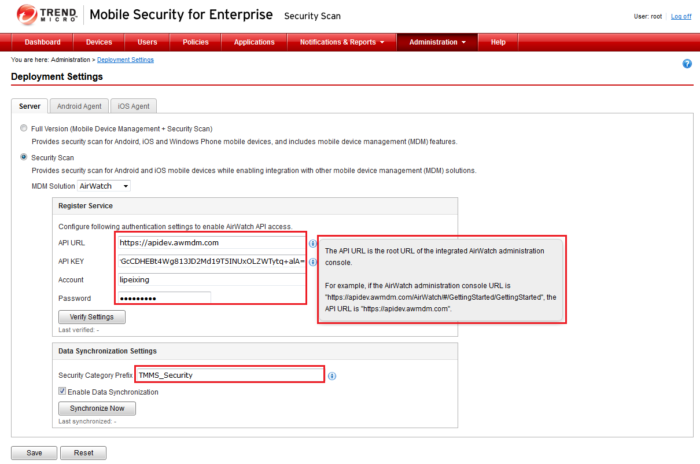Image resolution: width=700 pixels, height=464 pixels.
Task: Expand the Notifications & Reports menu
Action: coord(342,42)
